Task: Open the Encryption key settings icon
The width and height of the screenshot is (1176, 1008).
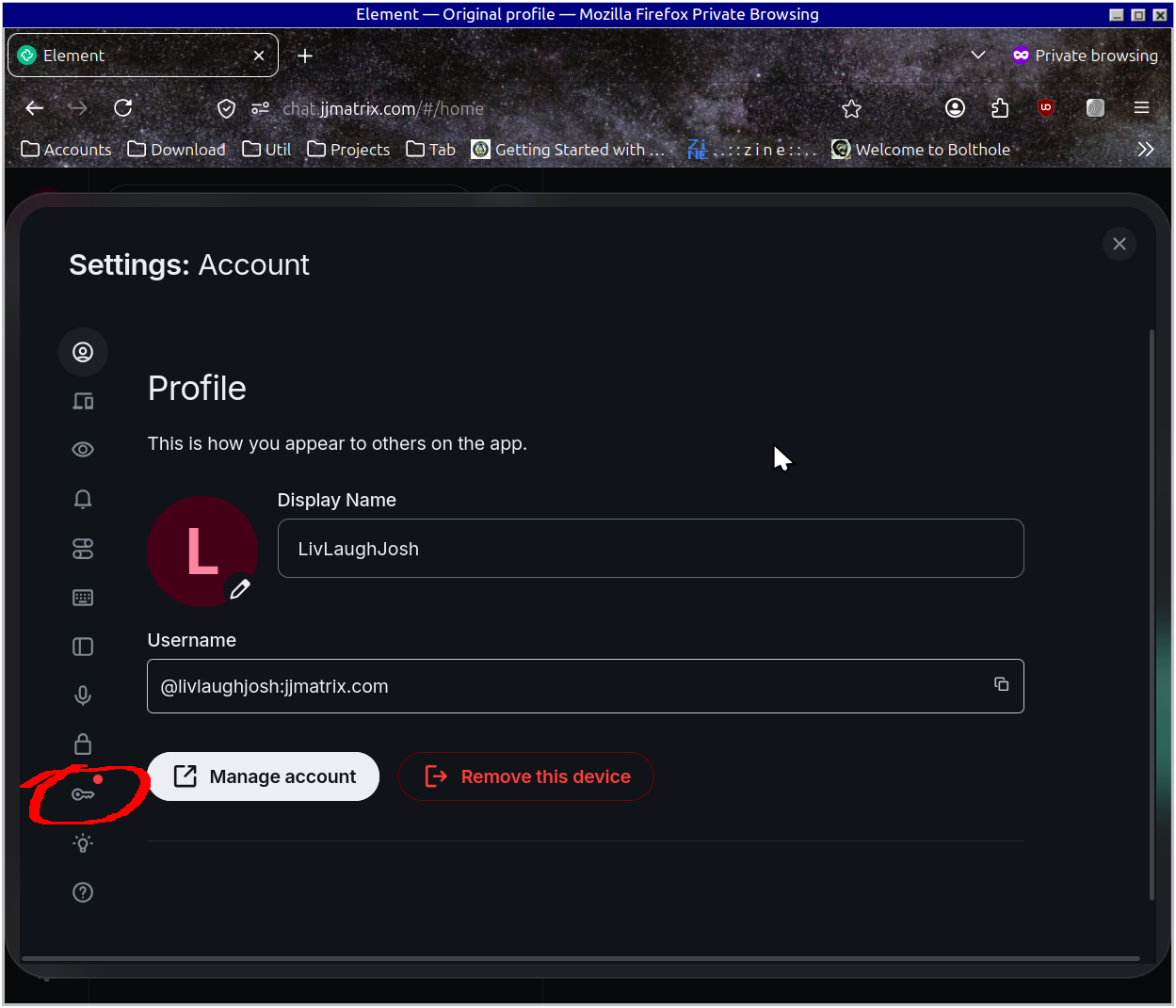Action: [83, 794]
